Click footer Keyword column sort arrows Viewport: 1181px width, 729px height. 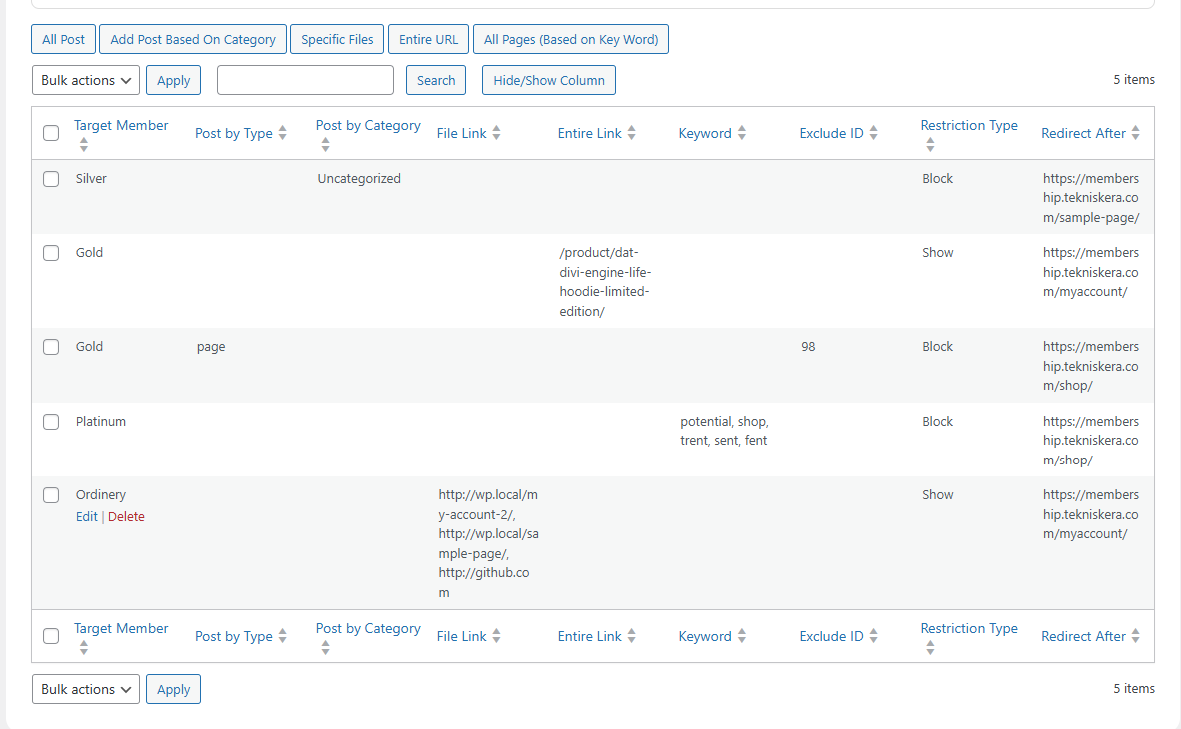pos(742,636)
